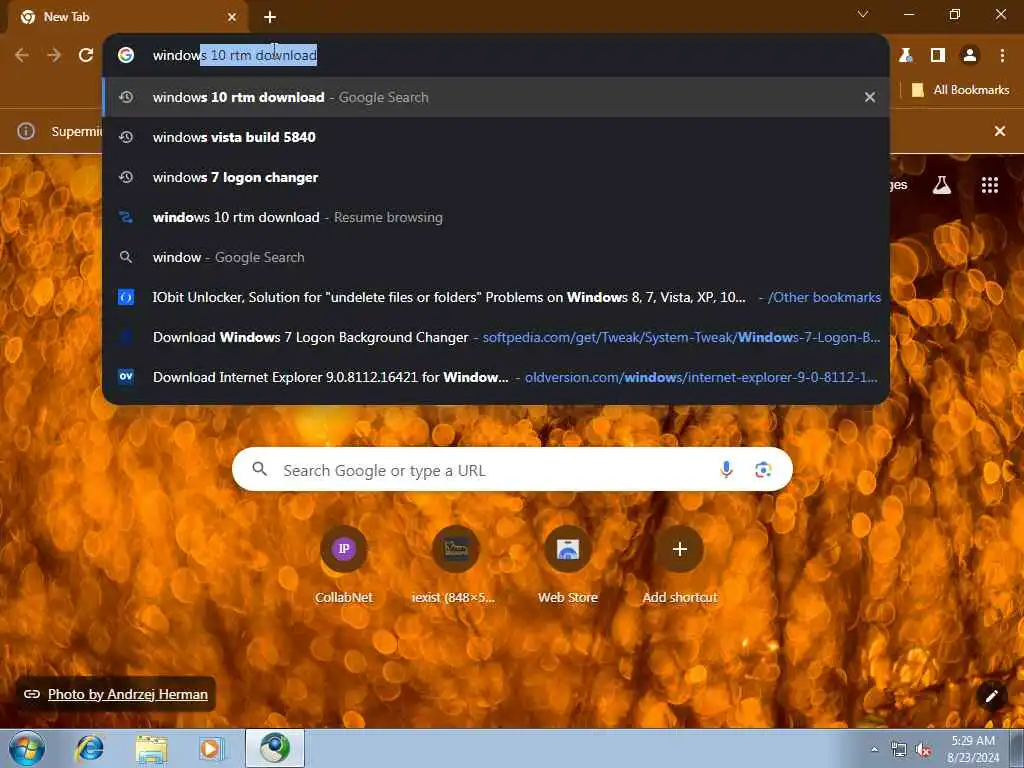This screenshot has width=1024, height=768.
Task: Open the All Bookmarks folder
Action: pos(960,90)
